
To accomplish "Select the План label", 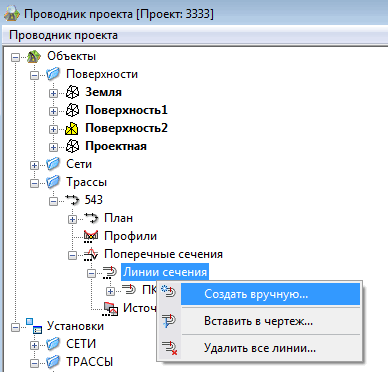I will tap(119, 218).
